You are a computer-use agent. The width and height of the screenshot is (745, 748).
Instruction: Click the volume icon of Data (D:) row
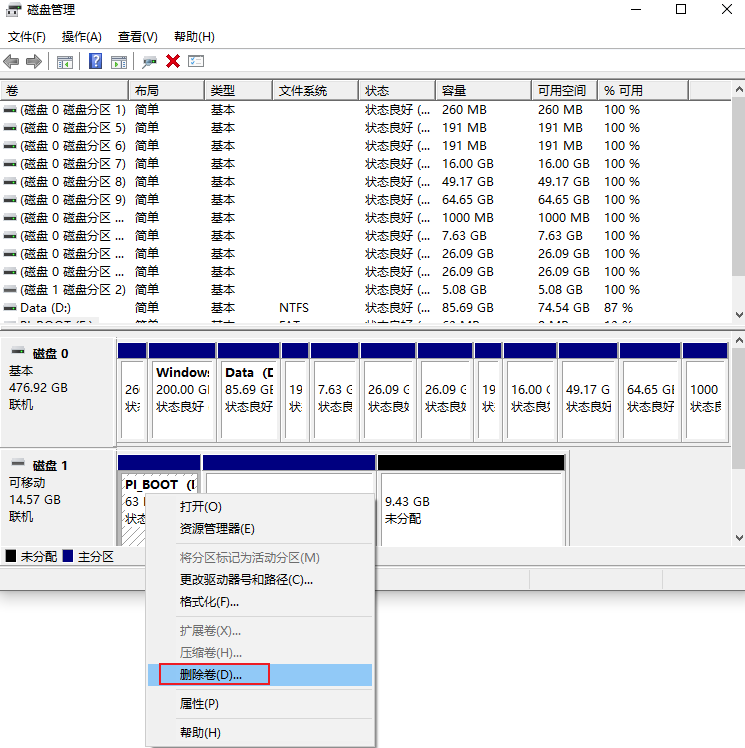10,308
